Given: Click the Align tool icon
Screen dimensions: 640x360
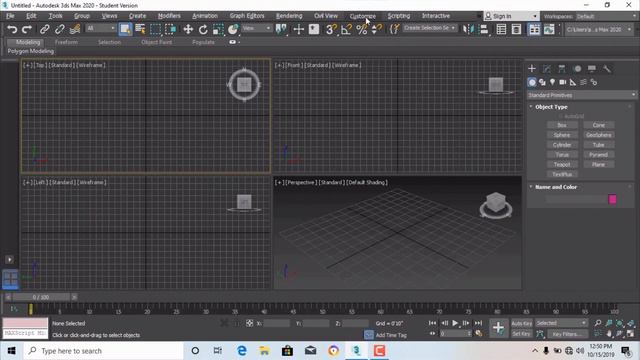Looking at the screenshot, I should coord(484,29).
